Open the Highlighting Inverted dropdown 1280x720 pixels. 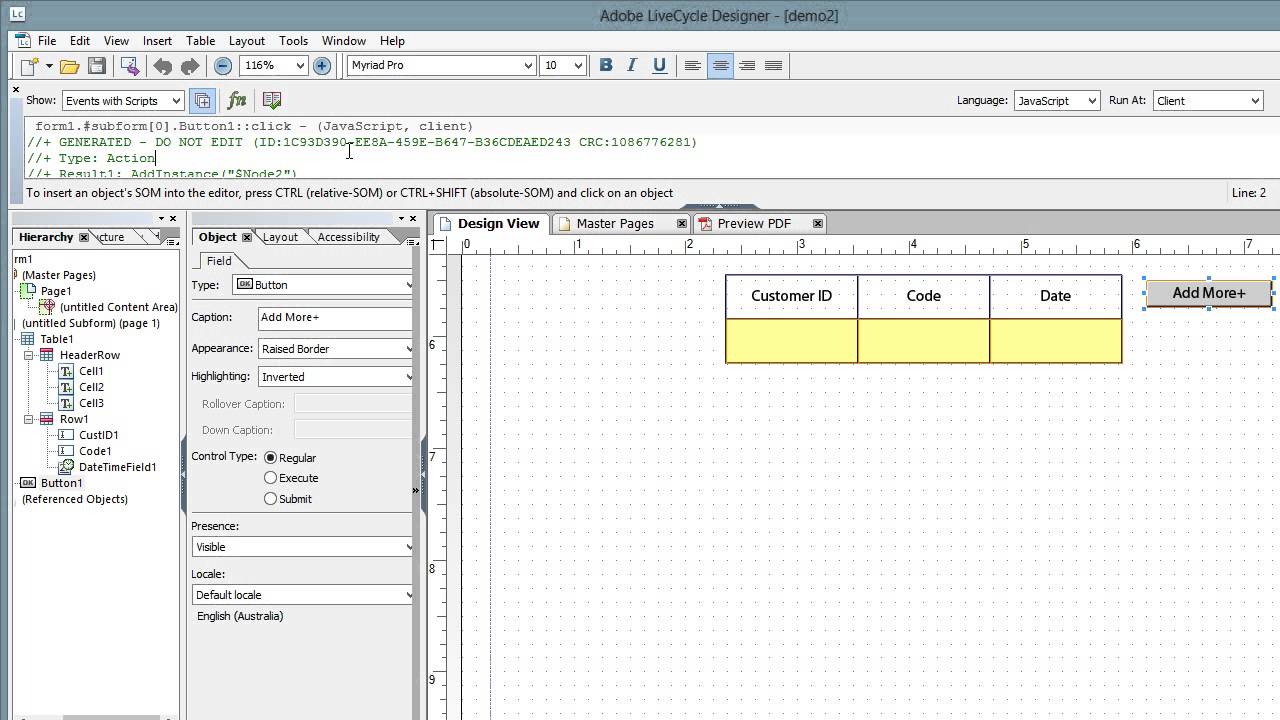[x=408, y=377]
